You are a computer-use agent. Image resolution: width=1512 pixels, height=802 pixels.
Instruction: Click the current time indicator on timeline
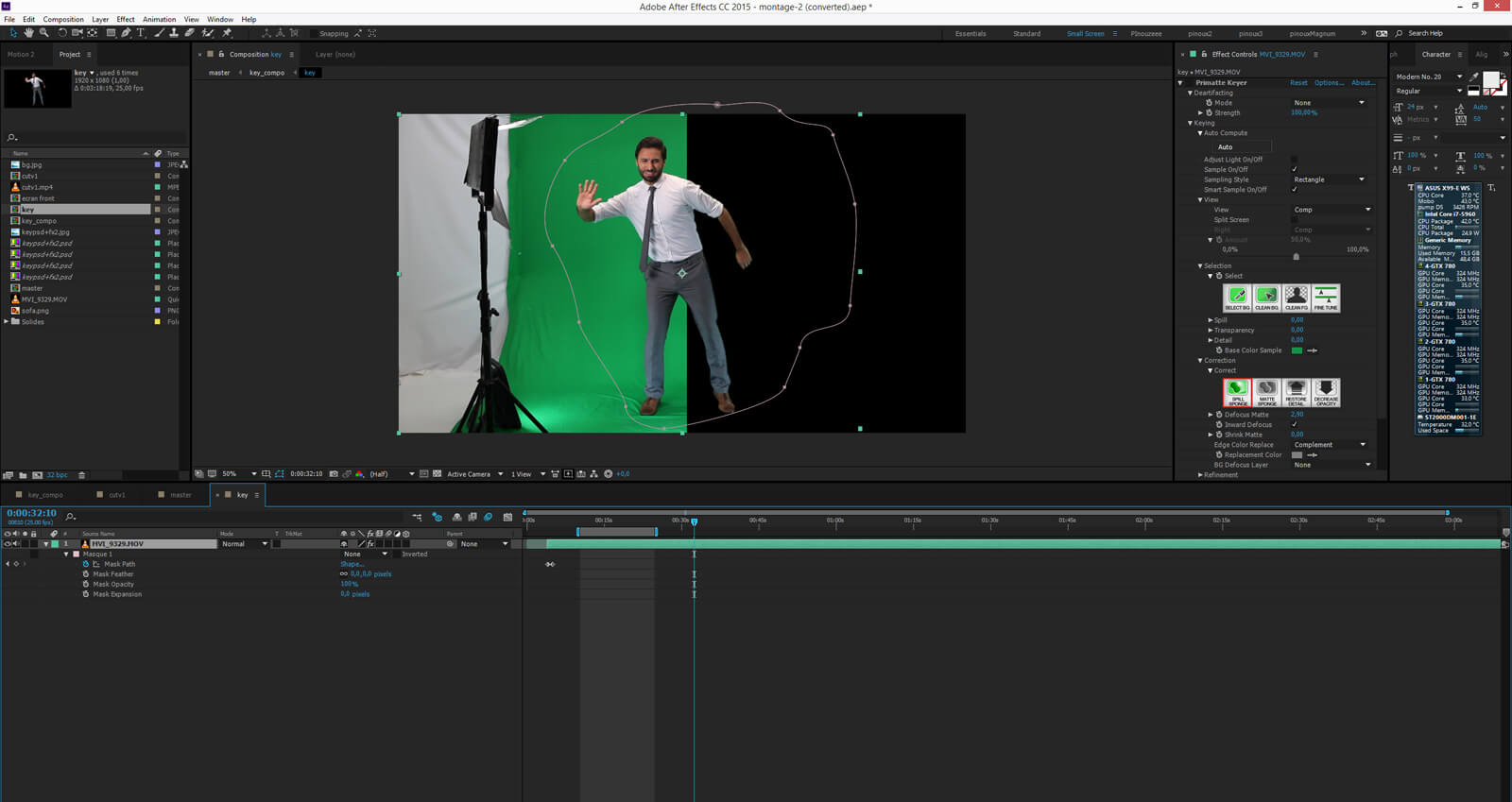(x=694, y=521)
